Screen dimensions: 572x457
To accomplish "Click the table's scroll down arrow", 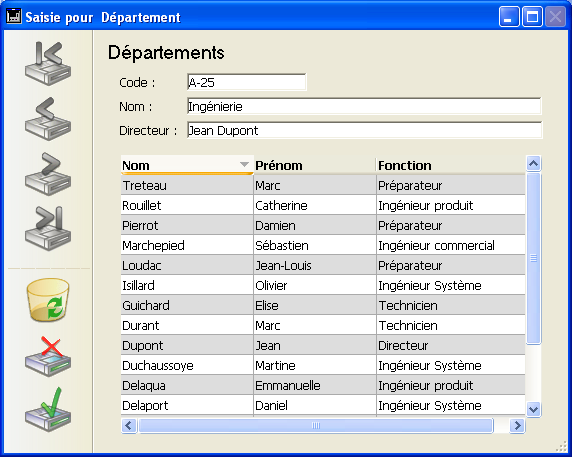I will [x=533, y=409].
